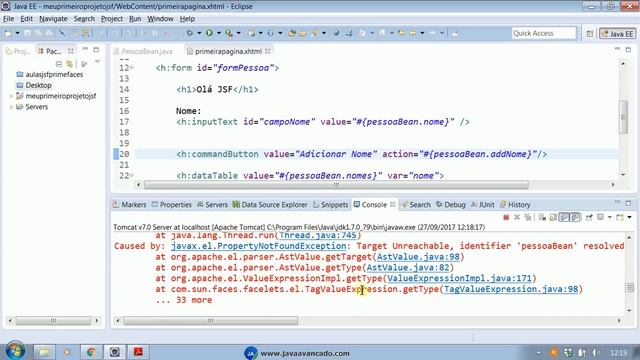Click the Open Perspective icon
Screen dimensions: 640x360
pos(590,34)
